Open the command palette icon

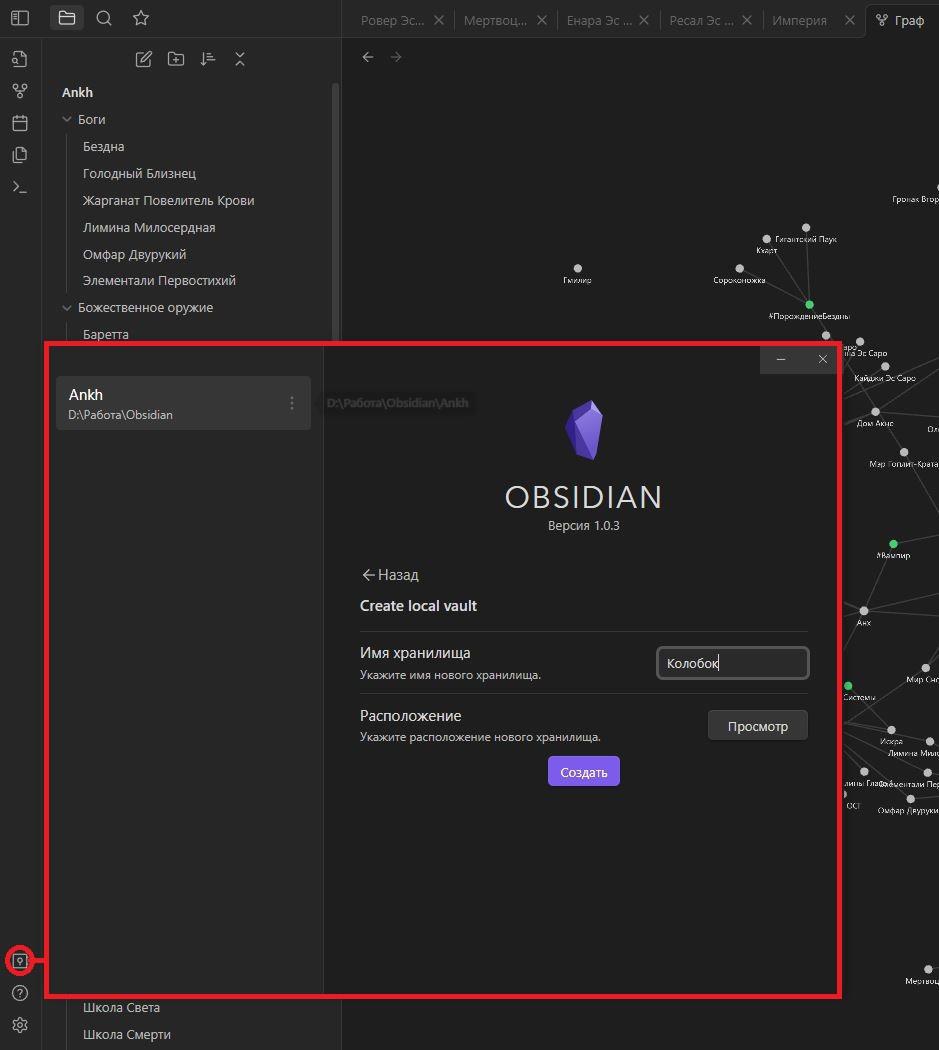(20, 187)
